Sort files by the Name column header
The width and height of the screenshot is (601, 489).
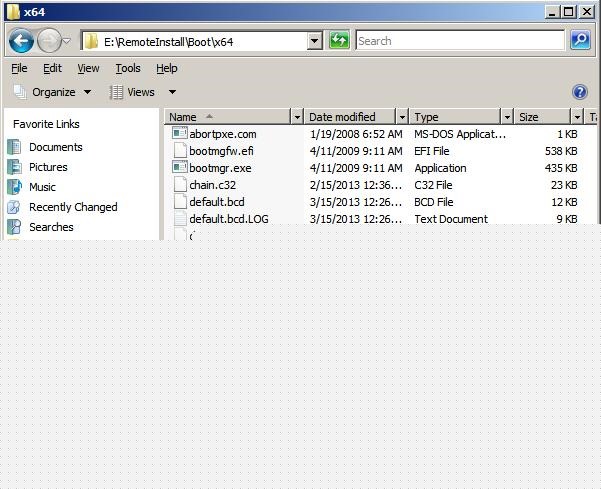(x=228, y=117)
